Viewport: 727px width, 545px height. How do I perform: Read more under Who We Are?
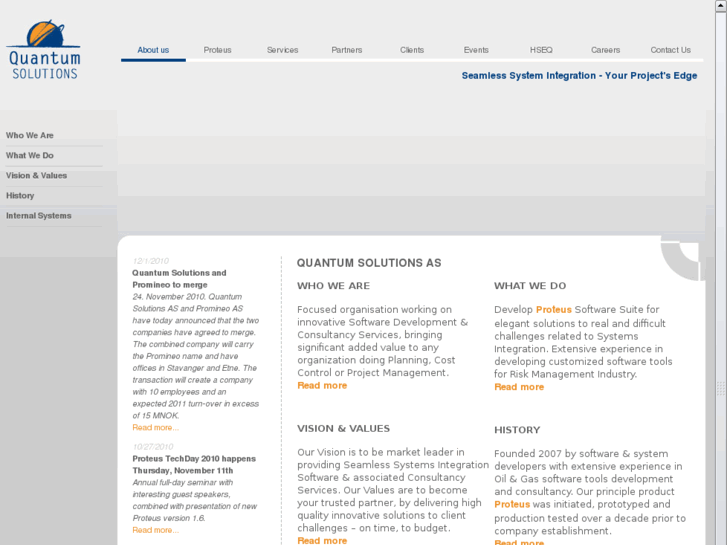pyautogui.click(x=322, y=385)
